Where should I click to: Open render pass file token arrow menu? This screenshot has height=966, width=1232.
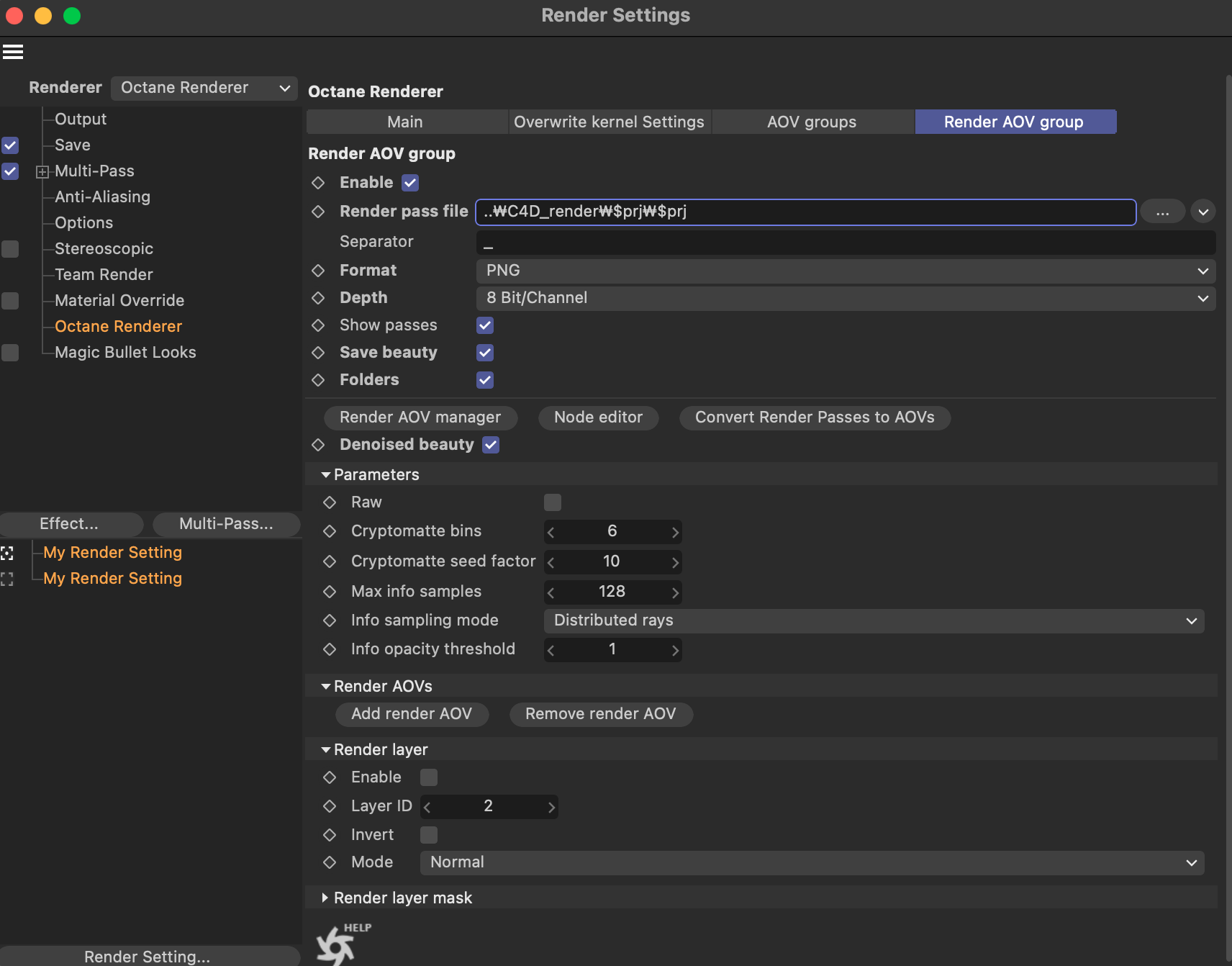pos(1202,212)
